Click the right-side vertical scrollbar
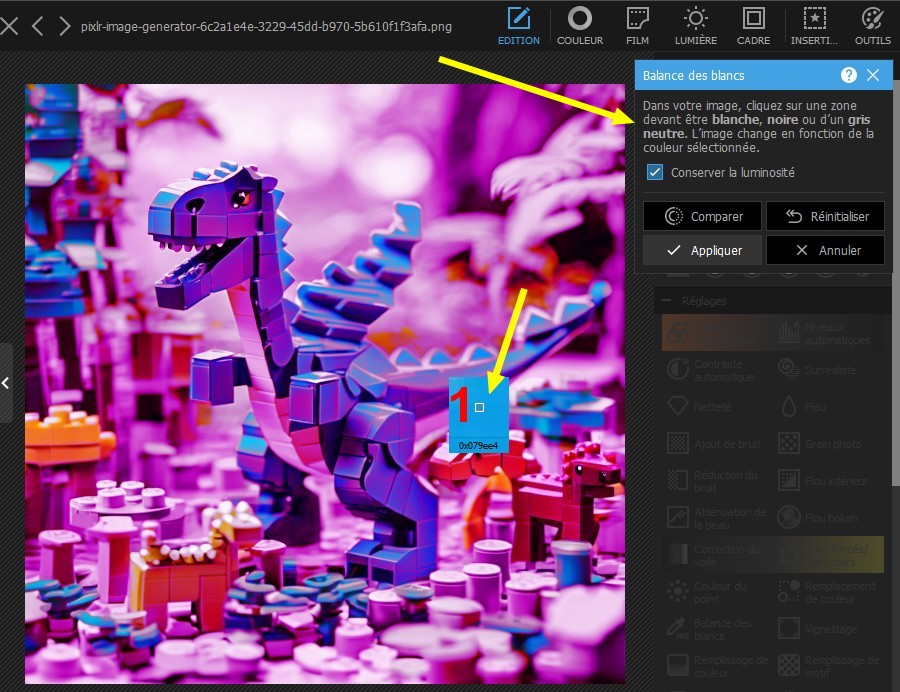 click(x=896, y=281)
